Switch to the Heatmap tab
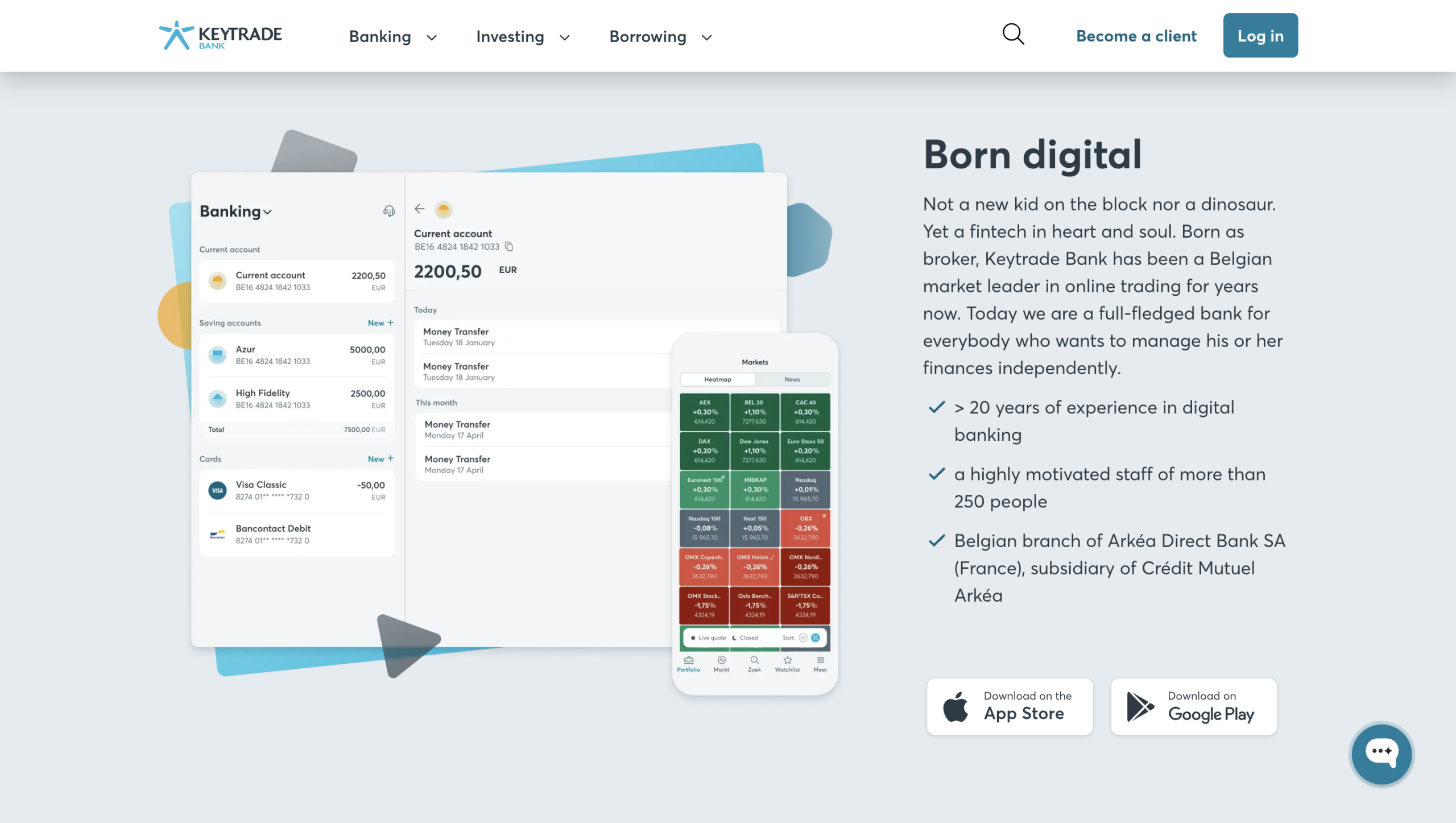 coord(718,379)
